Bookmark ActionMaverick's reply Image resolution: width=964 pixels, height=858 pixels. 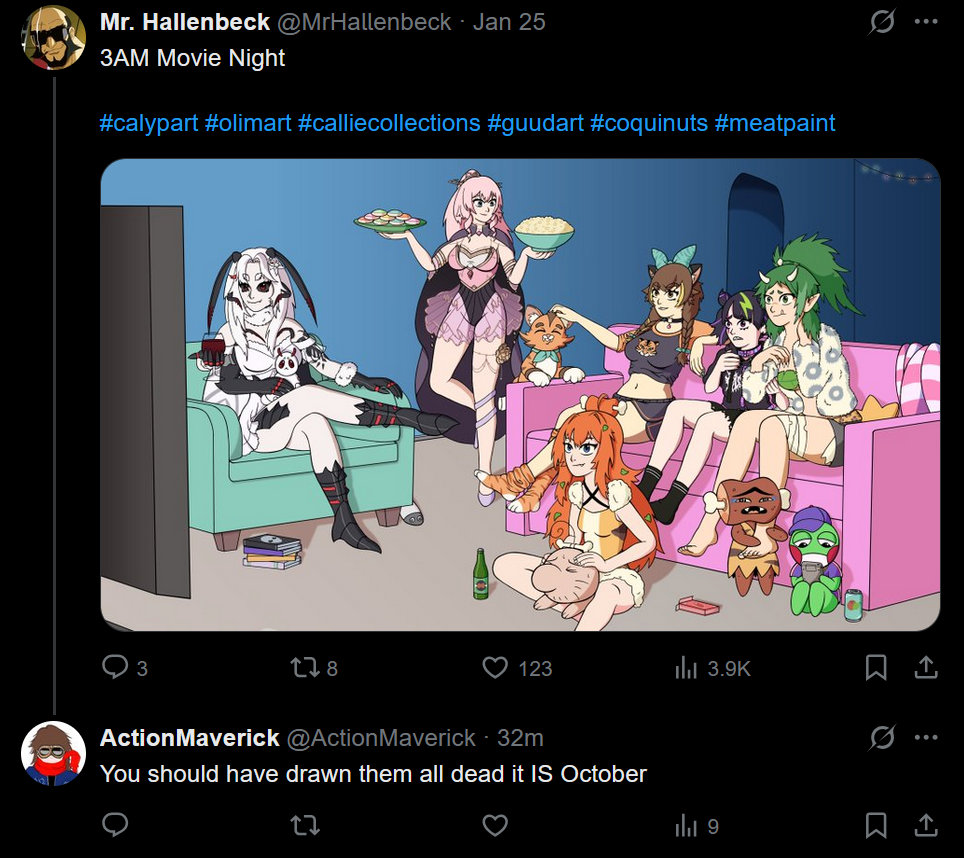click(x=875, y=825)
